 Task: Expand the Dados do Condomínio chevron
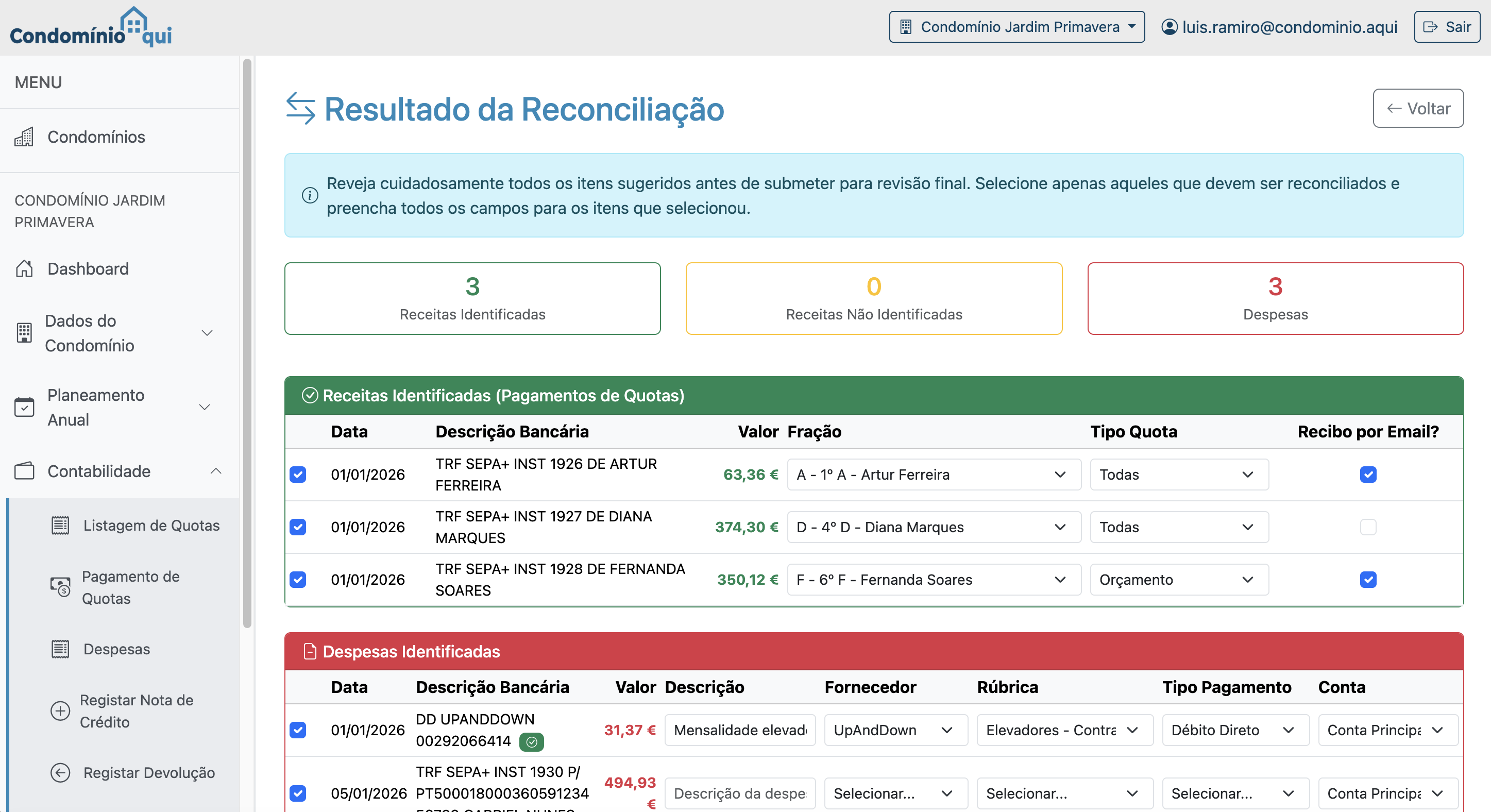point(207,333)
